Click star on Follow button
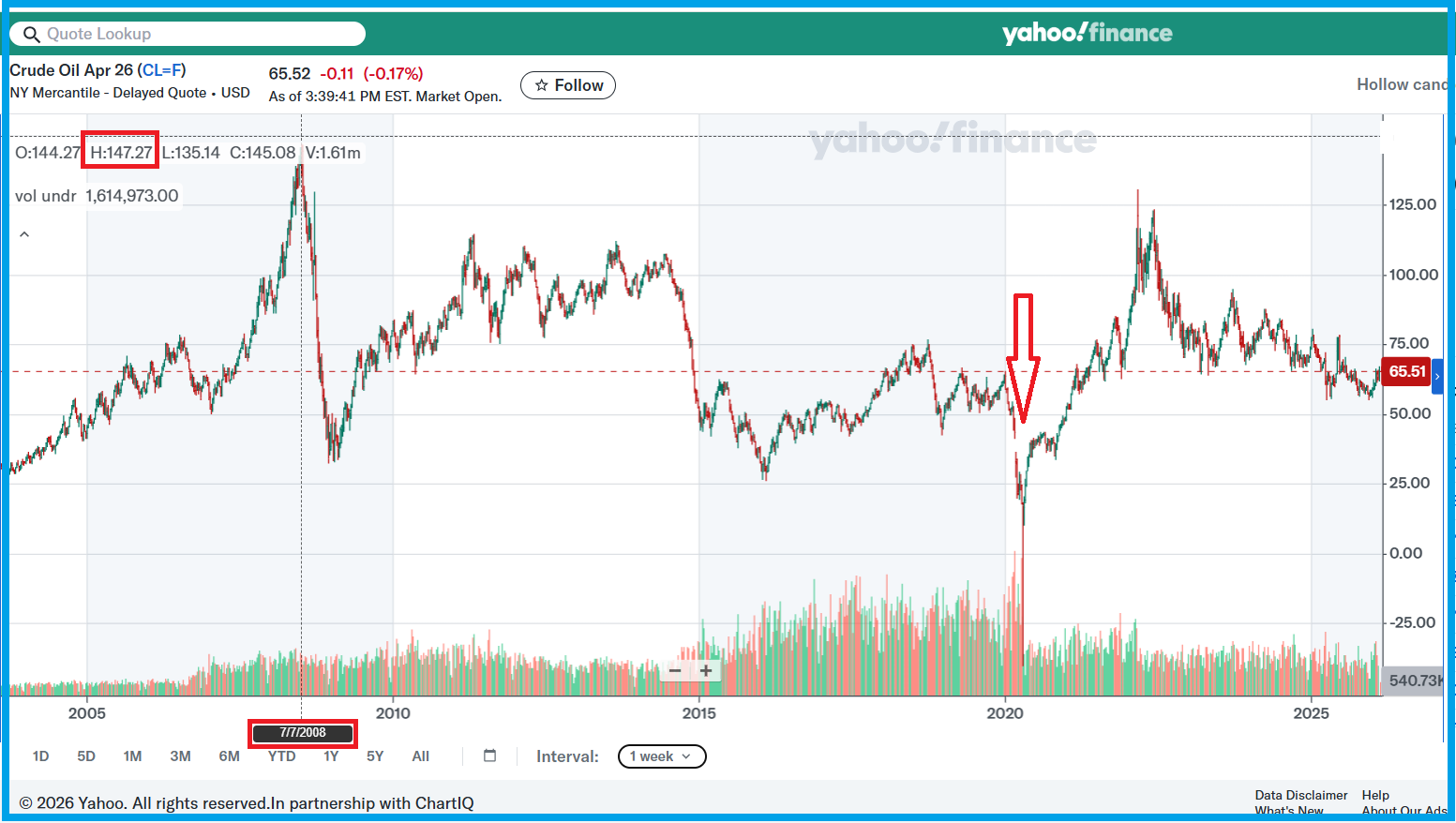This screenshot has width=1456, height=823. 541,85
